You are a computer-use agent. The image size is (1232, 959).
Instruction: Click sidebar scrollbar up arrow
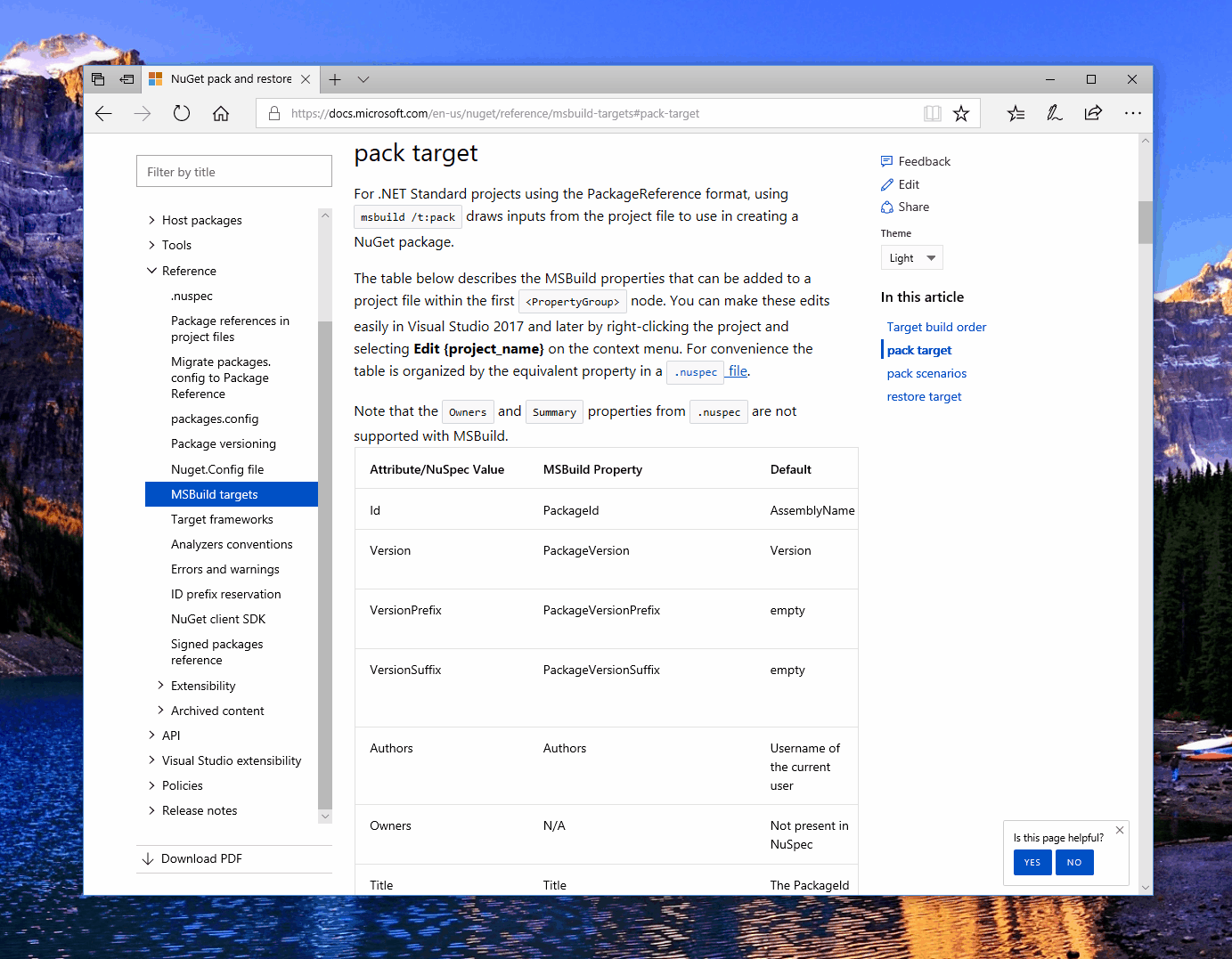324,215
